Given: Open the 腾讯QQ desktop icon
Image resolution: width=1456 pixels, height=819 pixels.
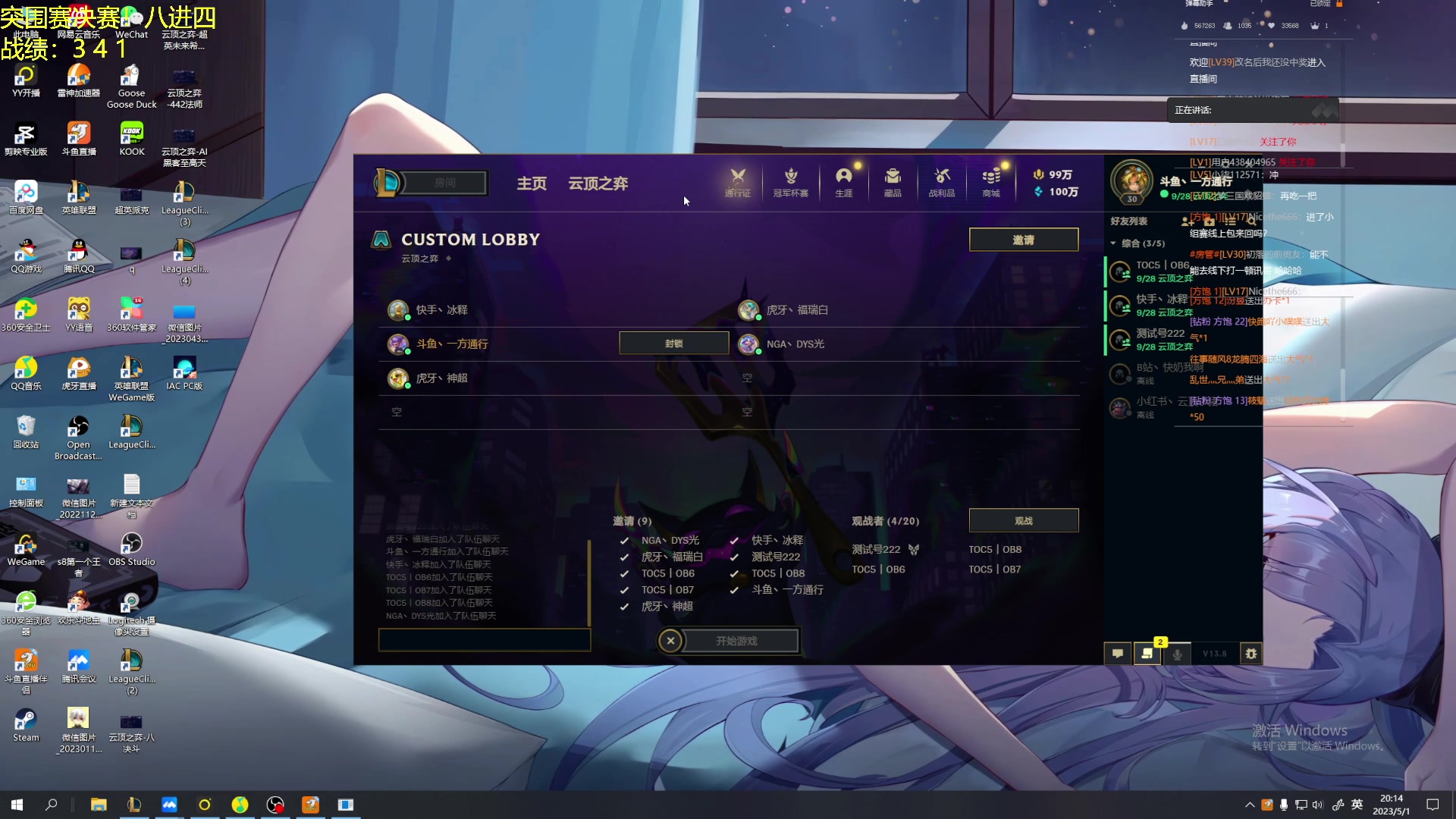Looking at the screenshot, I should tap(78, 256).
